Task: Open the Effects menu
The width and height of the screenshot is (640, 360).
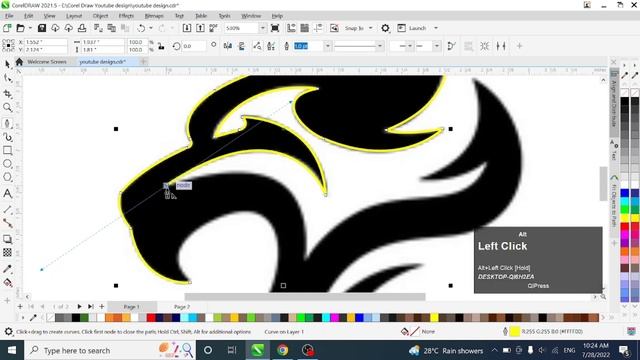Action: point(126,16)
